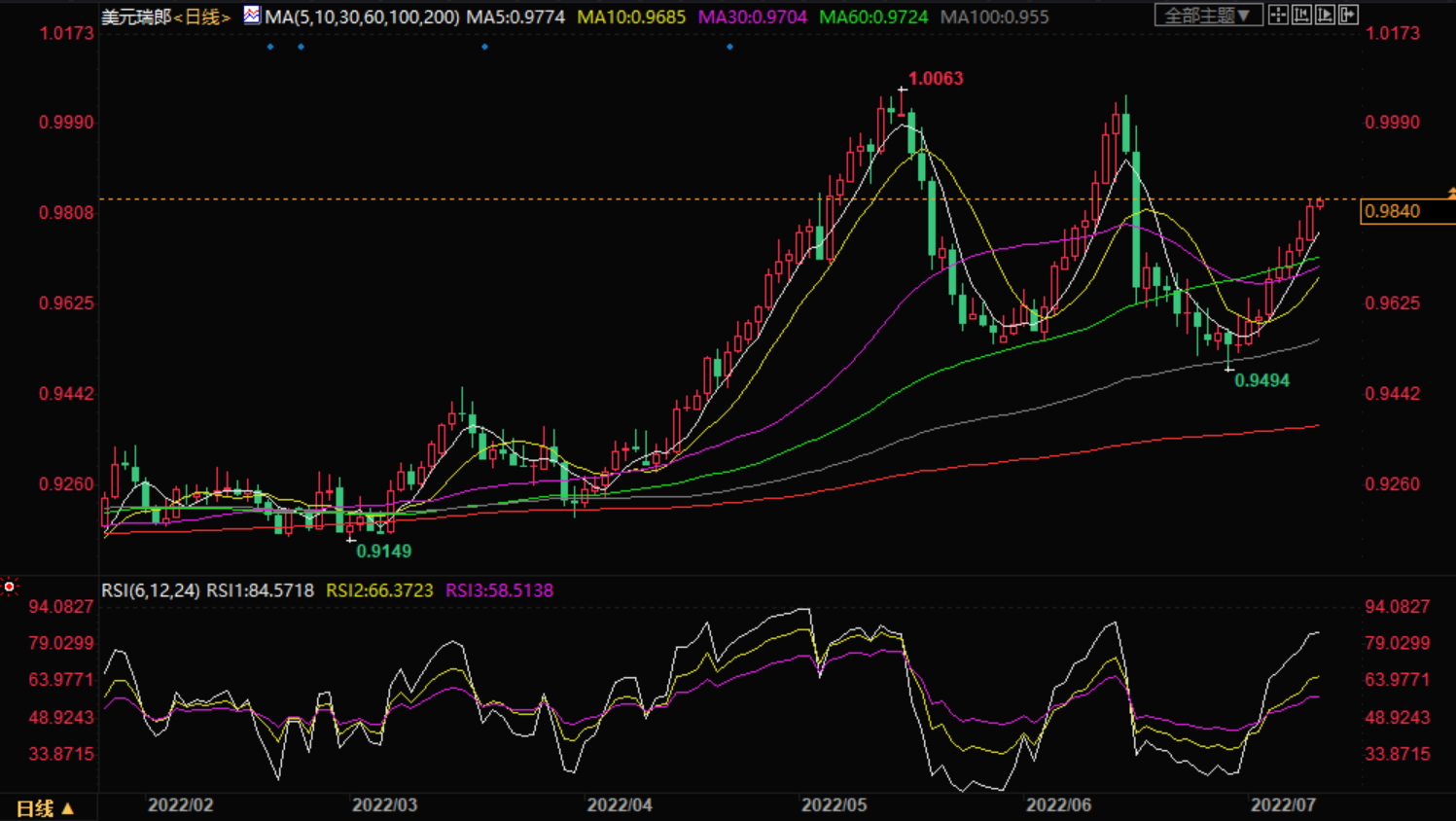
Task: Click the MA indicator chart icon
Action: pyautogui.click(x=252, y=16)
